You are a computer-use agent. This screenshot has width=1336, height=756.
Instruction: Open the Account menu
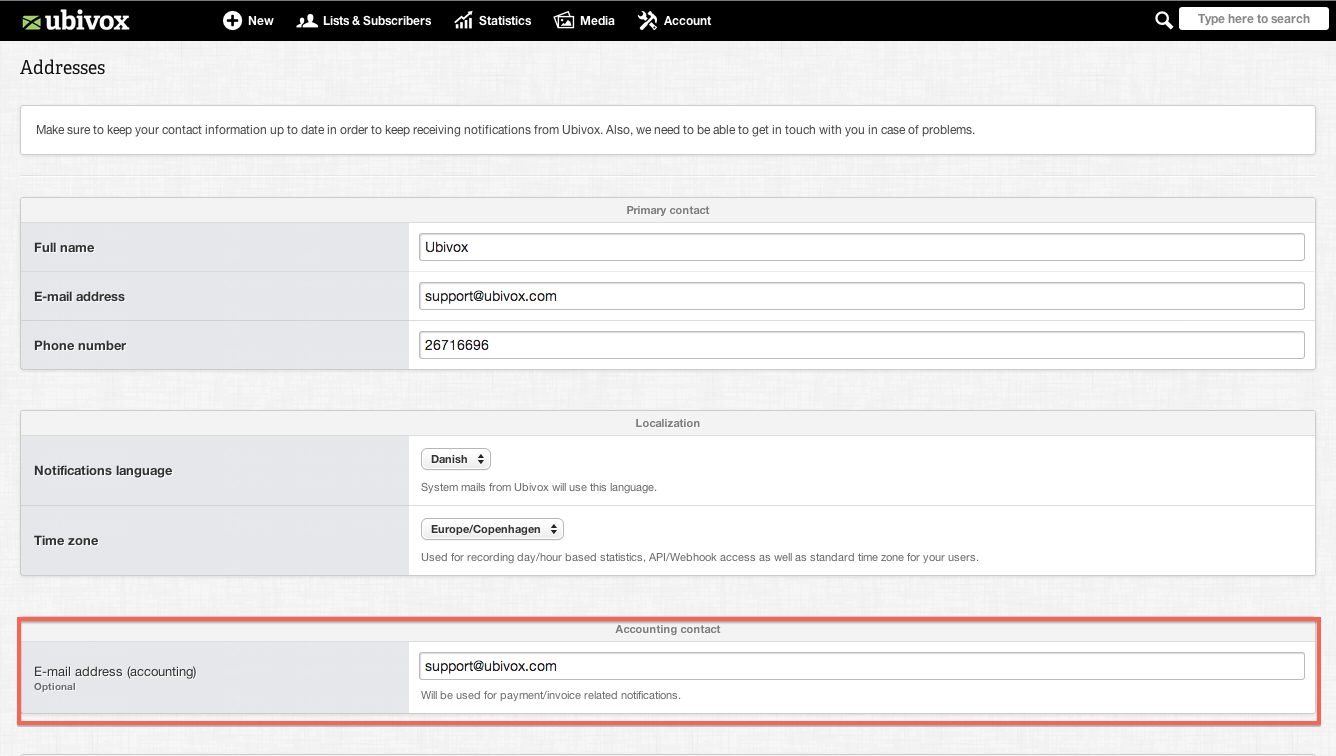click(x=674, y=20)
